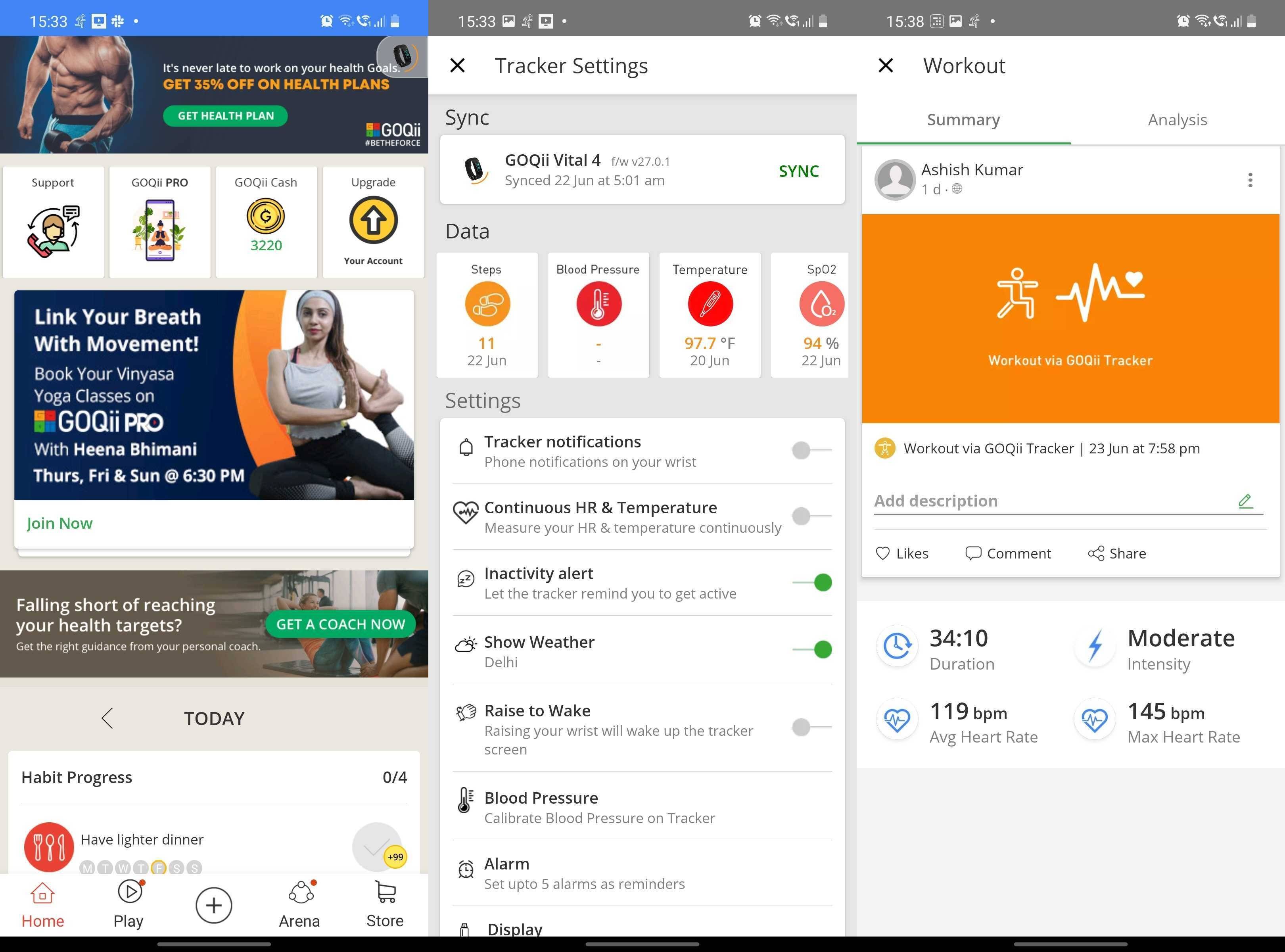The width and height of the screenshot is (1285, 952).
Task: Switch to the Summary tab
Action: coord(963,120)
